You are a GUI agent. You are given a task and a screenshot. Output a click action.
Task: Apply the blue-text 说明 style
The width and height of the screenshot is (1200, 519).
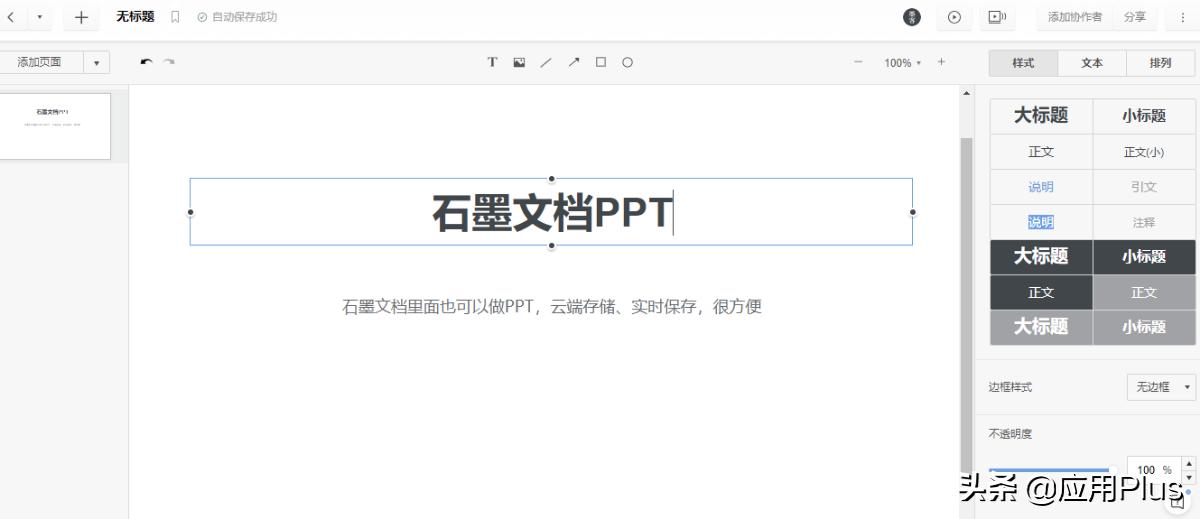point(1041,187)
